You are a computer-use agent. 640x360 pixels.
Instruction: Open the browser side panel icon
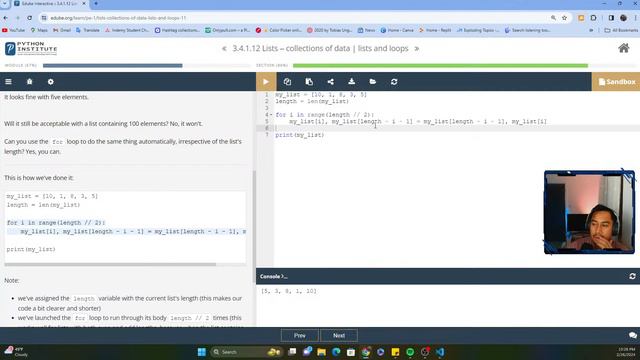coord(611,18)
